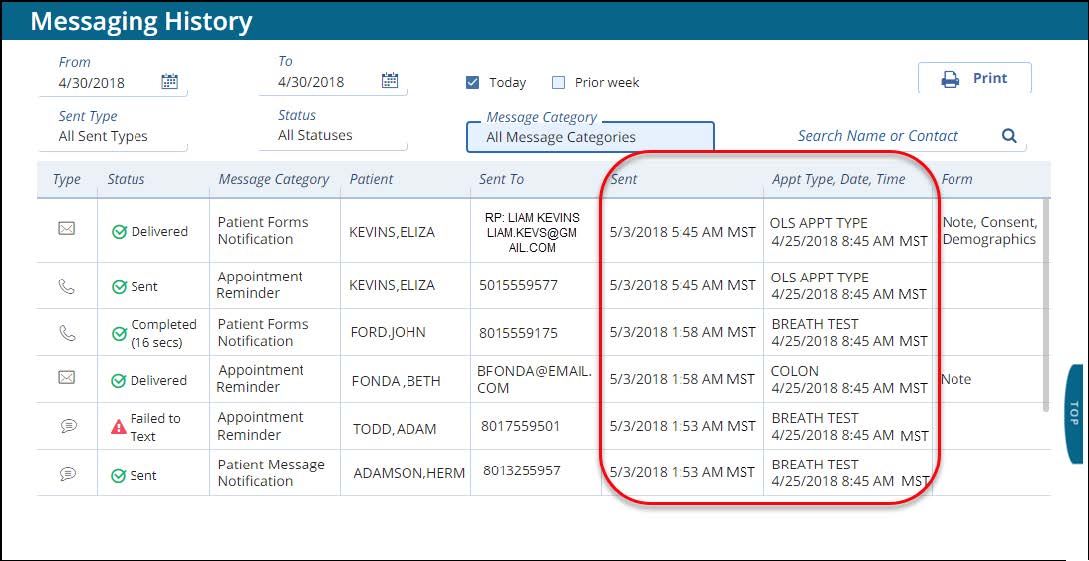Open the Message Category dropdown
Image resolution: width=1089 pixels, height=561 pixels.
590,137
